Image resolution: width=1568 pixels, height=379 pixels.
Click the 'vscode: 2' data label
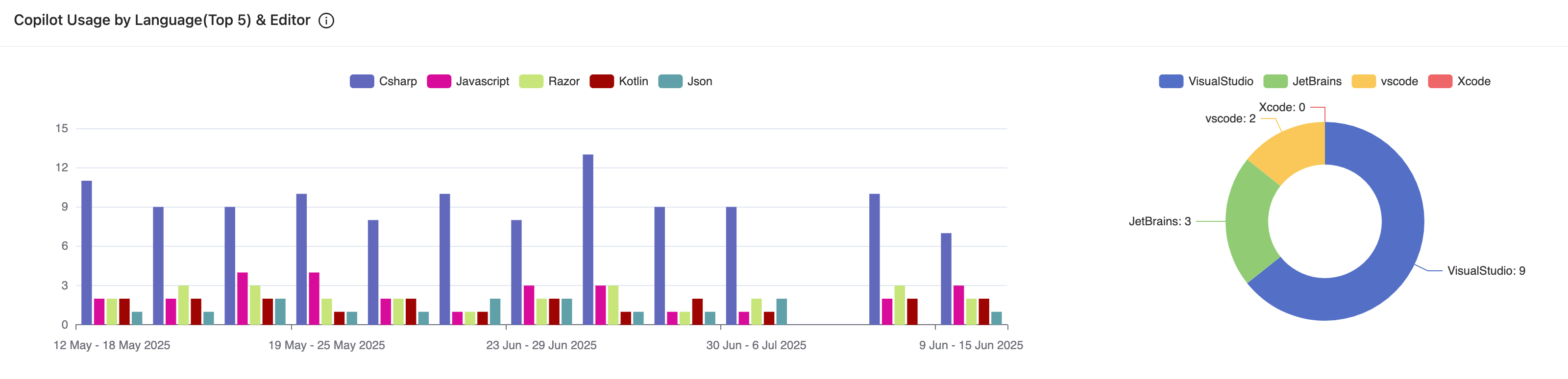click(1230, 118)
